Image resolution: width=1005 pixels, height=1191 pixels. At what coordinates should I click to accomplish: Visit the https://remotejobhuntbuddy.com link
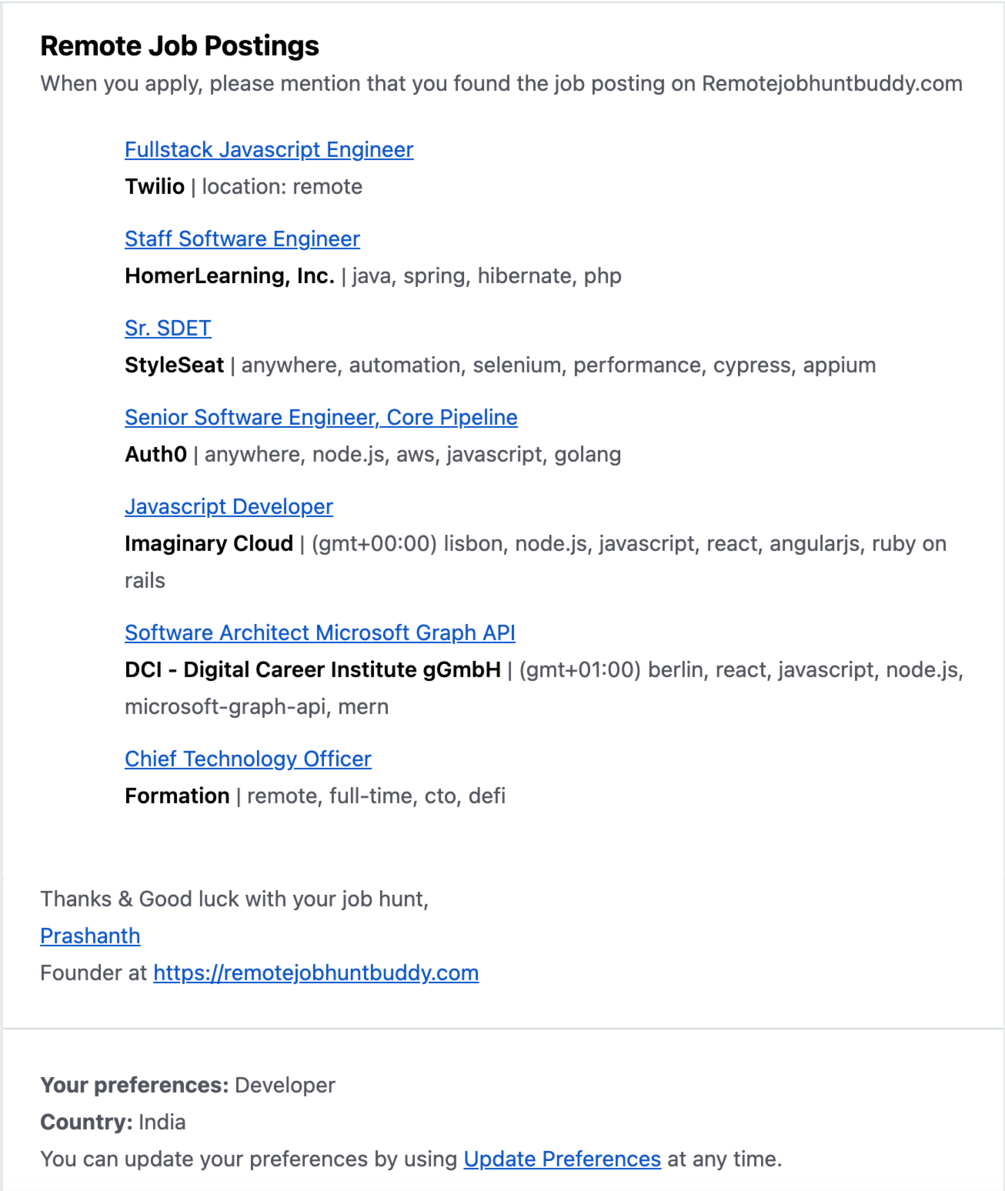(x=315, y=973)
